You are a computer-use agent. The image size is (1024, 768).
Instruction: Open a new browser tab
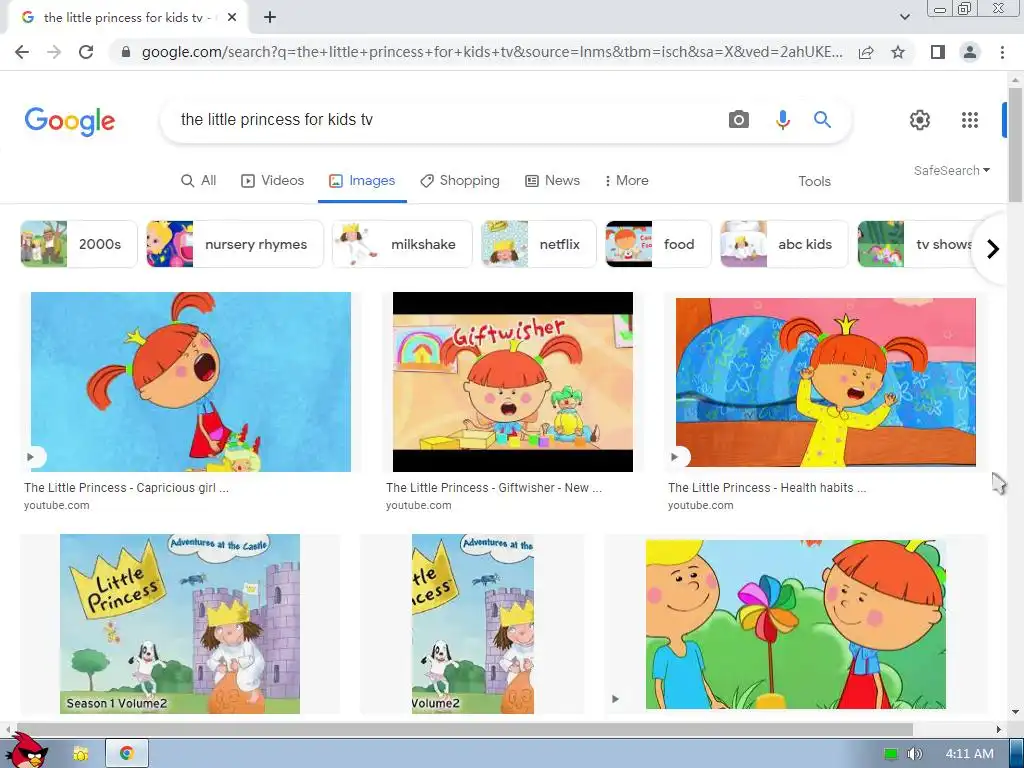click(x=270, y=18)
